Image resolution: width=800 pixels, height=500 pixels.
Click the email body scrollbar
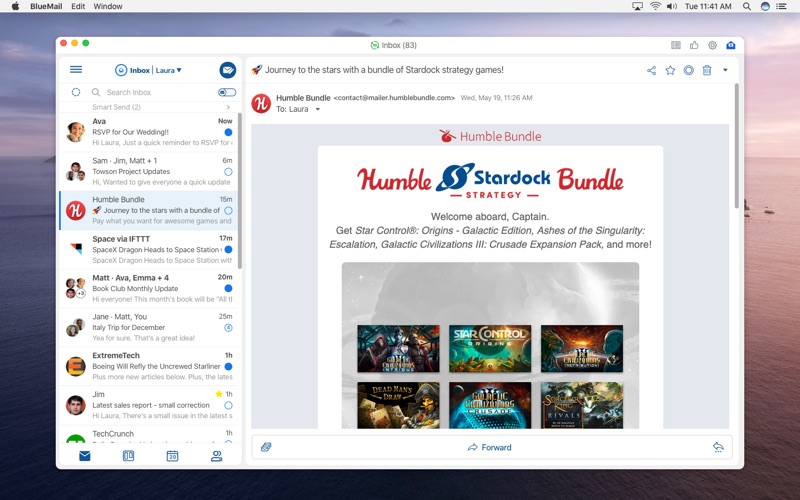(736, 145)
